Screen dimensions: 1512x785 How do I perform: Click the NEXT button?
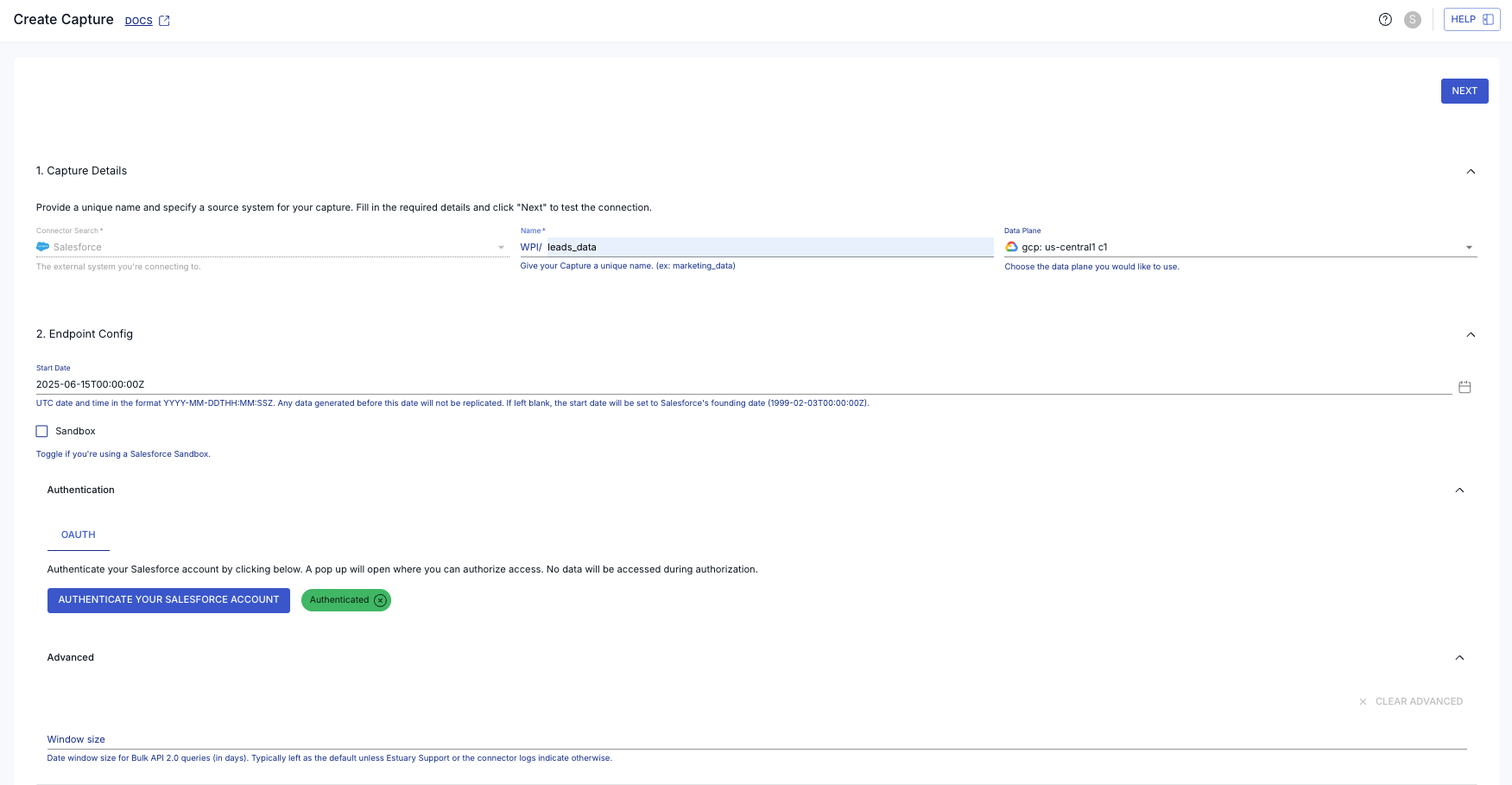click(1464, 91)
